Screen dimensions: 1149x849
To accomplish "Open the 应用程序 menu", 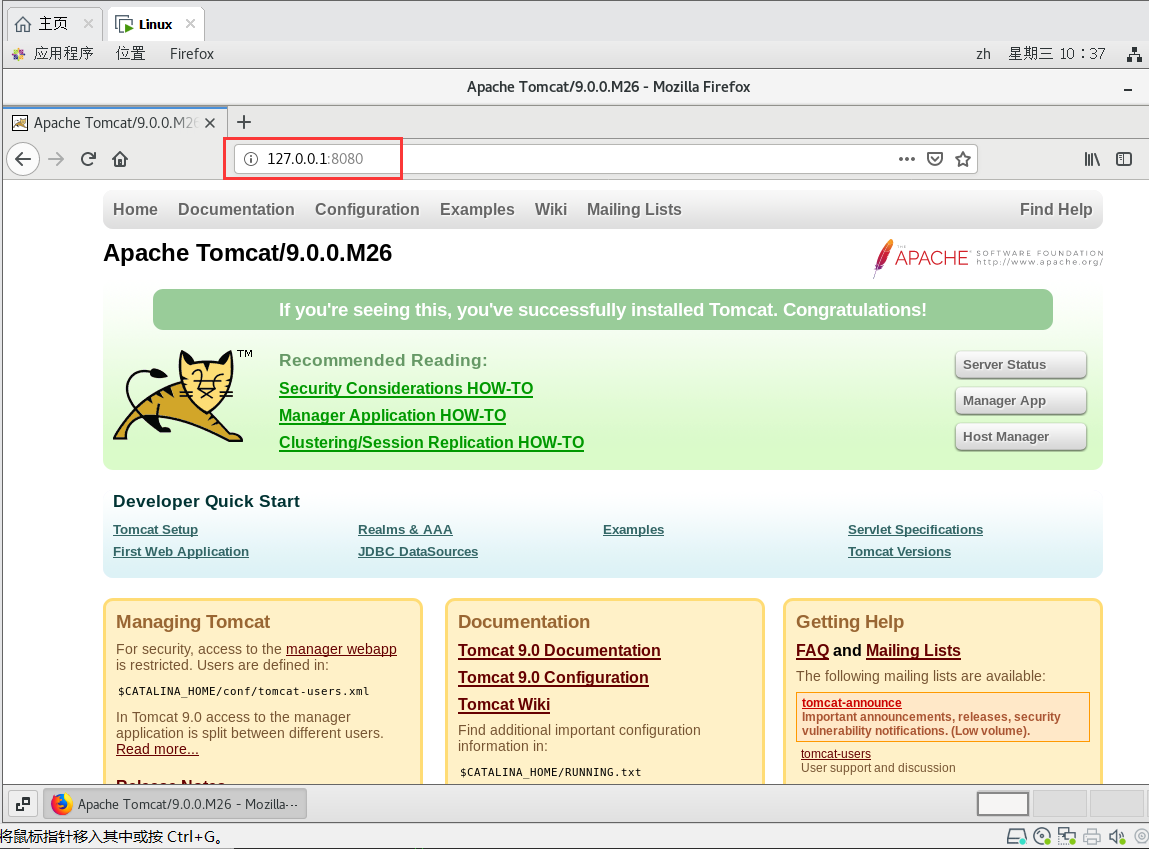I will pos(53,54).
